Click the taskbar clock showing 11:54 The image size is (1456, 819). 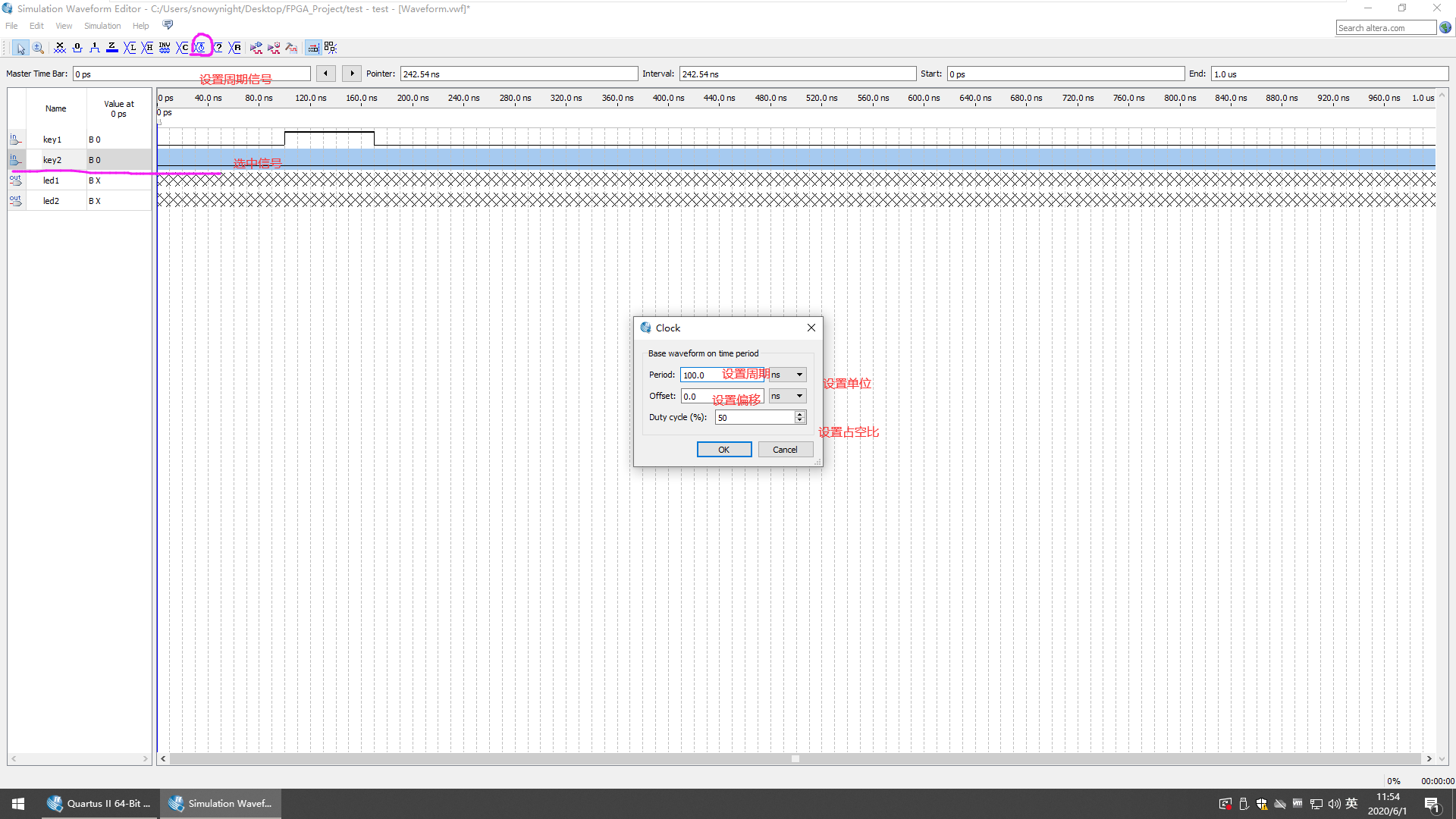point(1388,804)
